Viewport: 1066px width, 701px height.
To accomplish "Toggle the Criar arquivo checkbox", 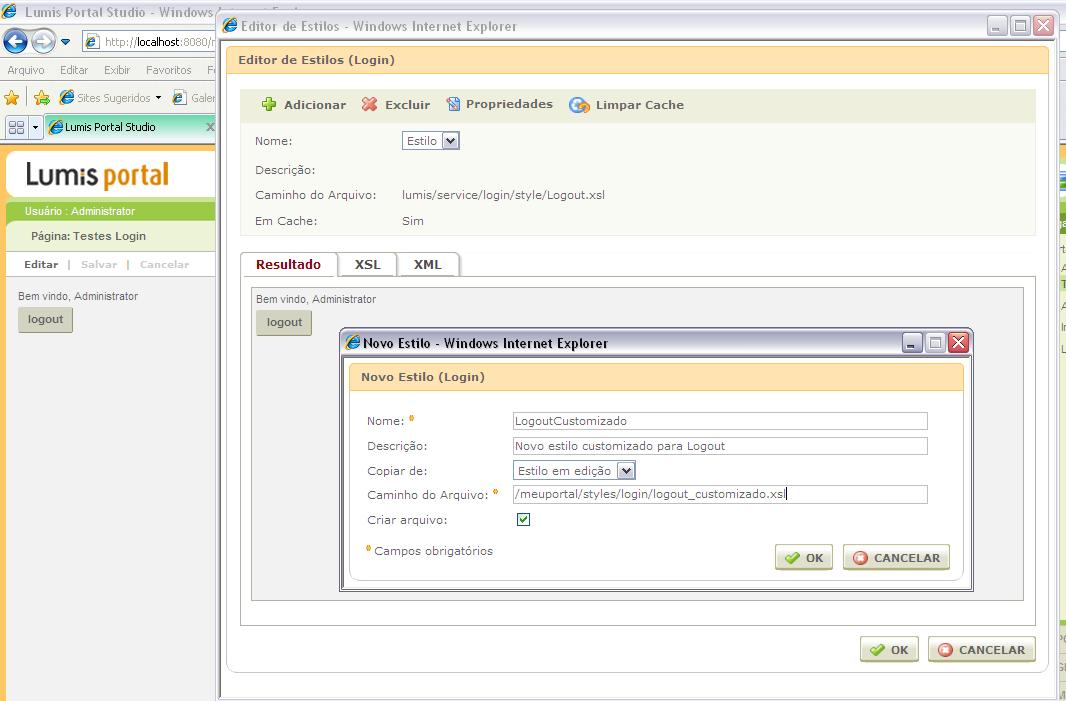I will tap(523, 519).
